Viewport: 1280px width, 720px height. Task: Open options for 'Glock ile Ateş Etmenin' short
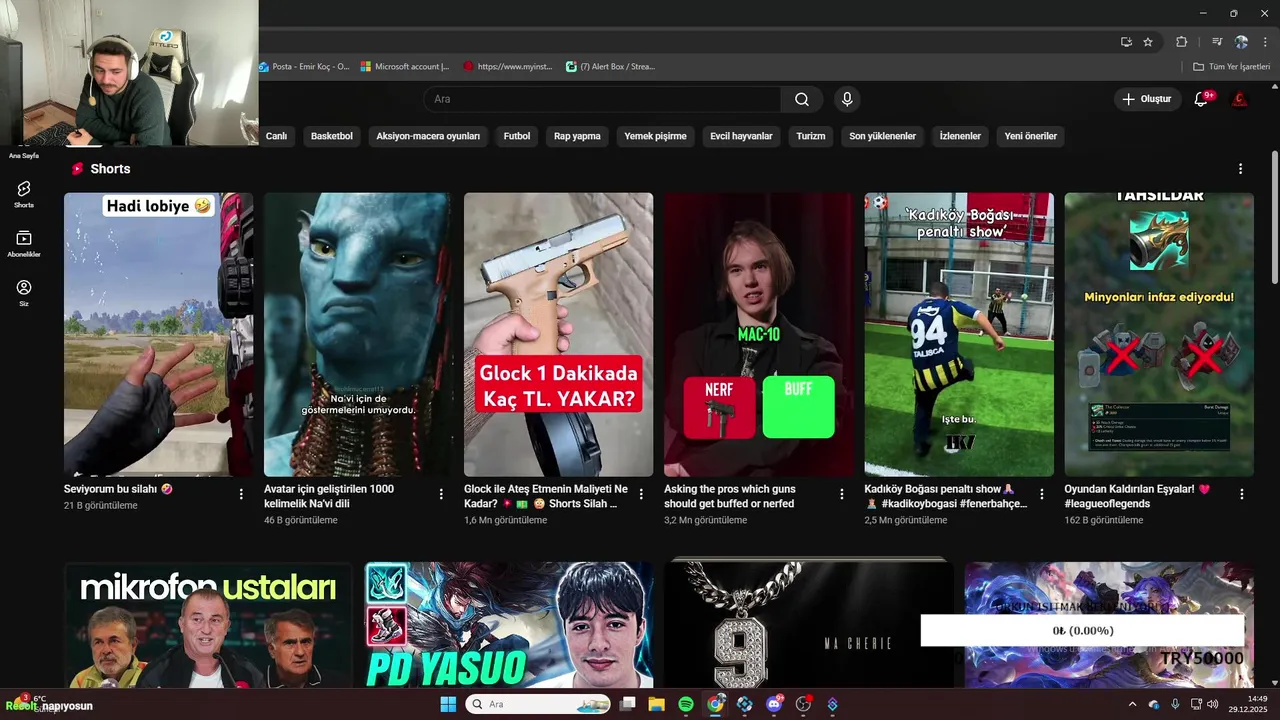tap(641, 494)
